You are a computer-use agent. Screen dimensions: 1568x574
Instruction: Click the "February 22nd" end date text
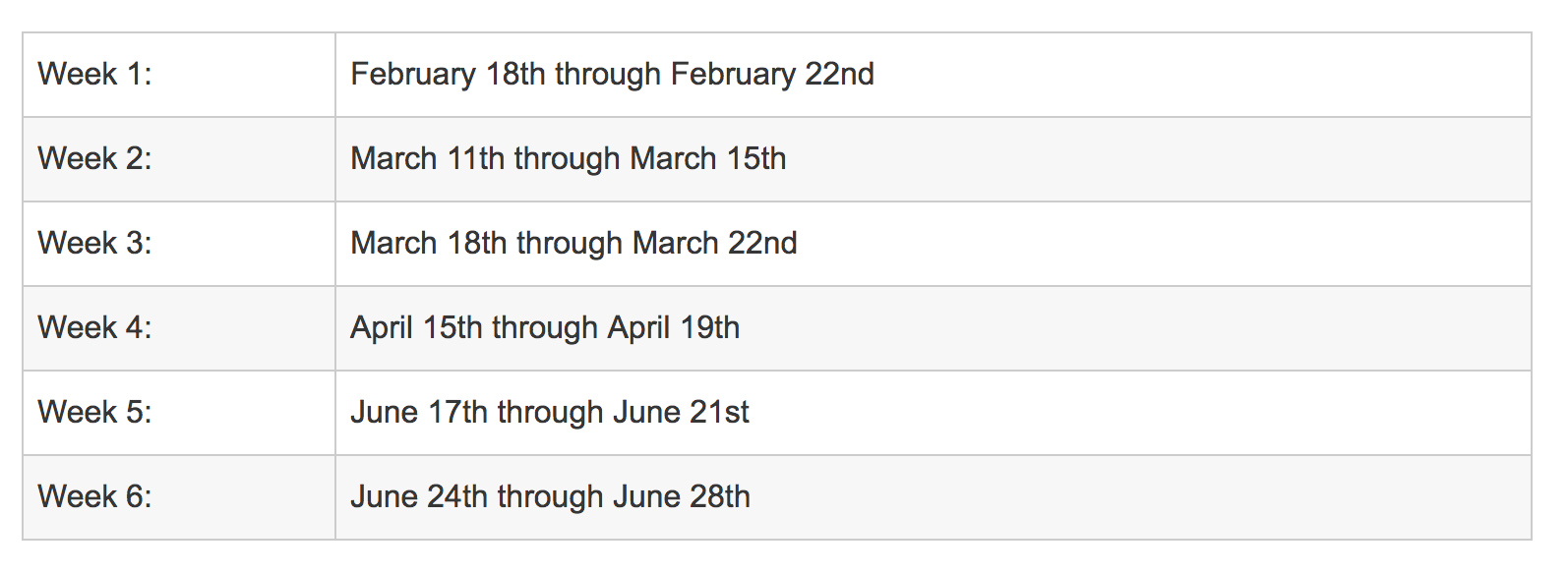click(772, 75)
